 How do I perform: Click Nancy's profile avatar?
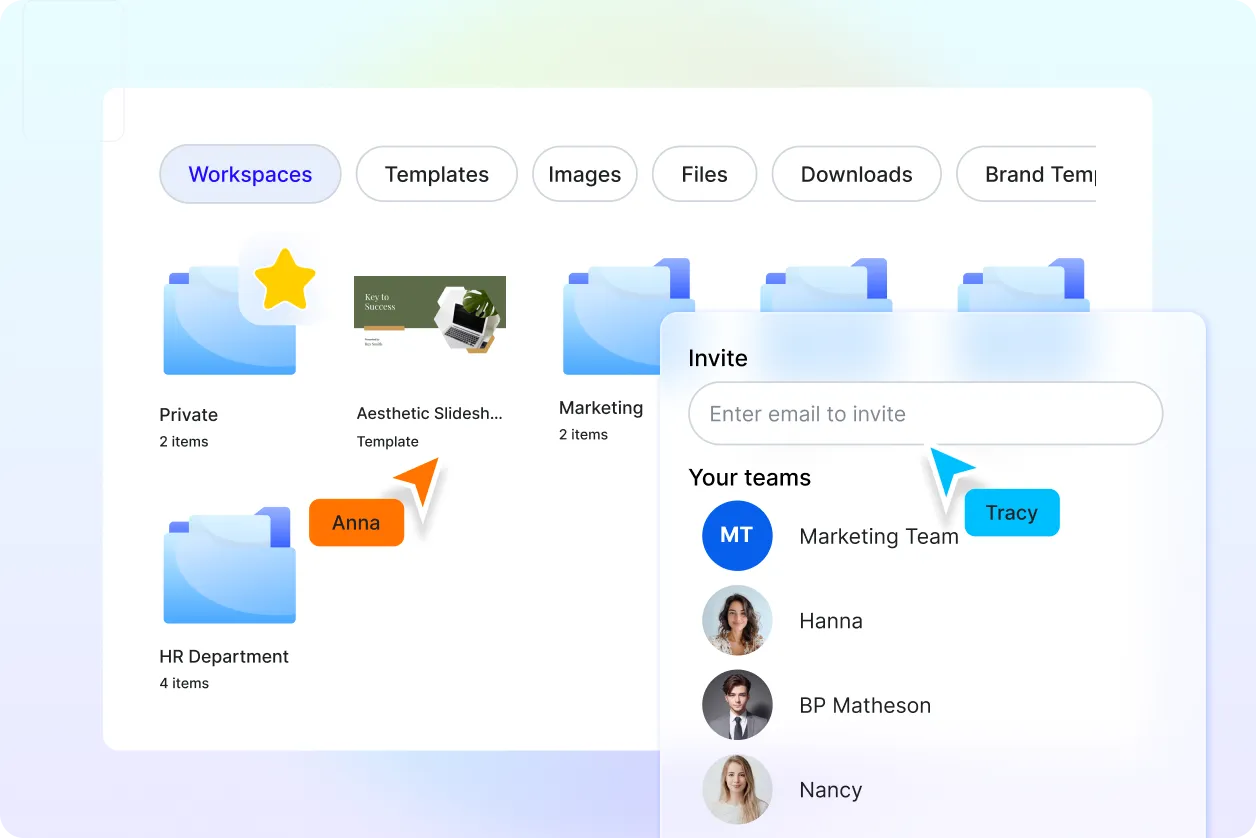[737, 789]
